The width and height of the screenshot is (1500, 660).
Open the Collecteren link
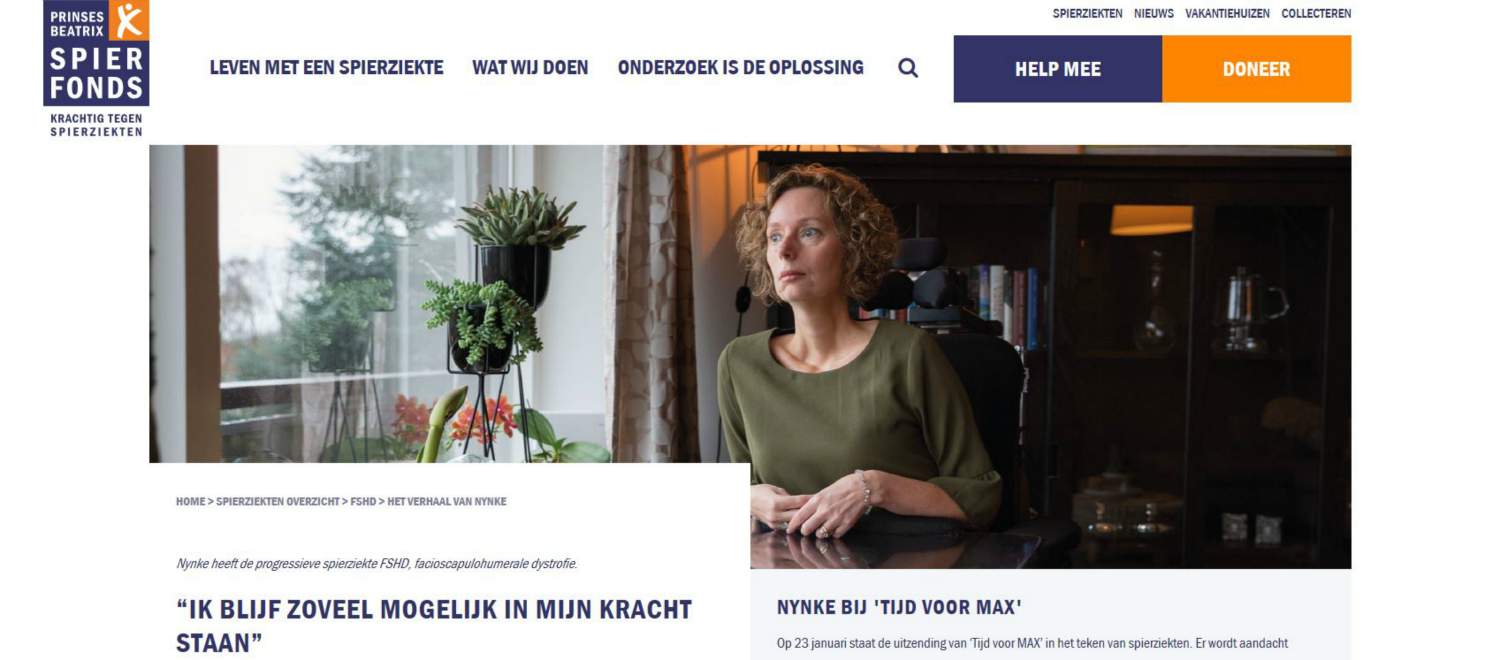1316,14
